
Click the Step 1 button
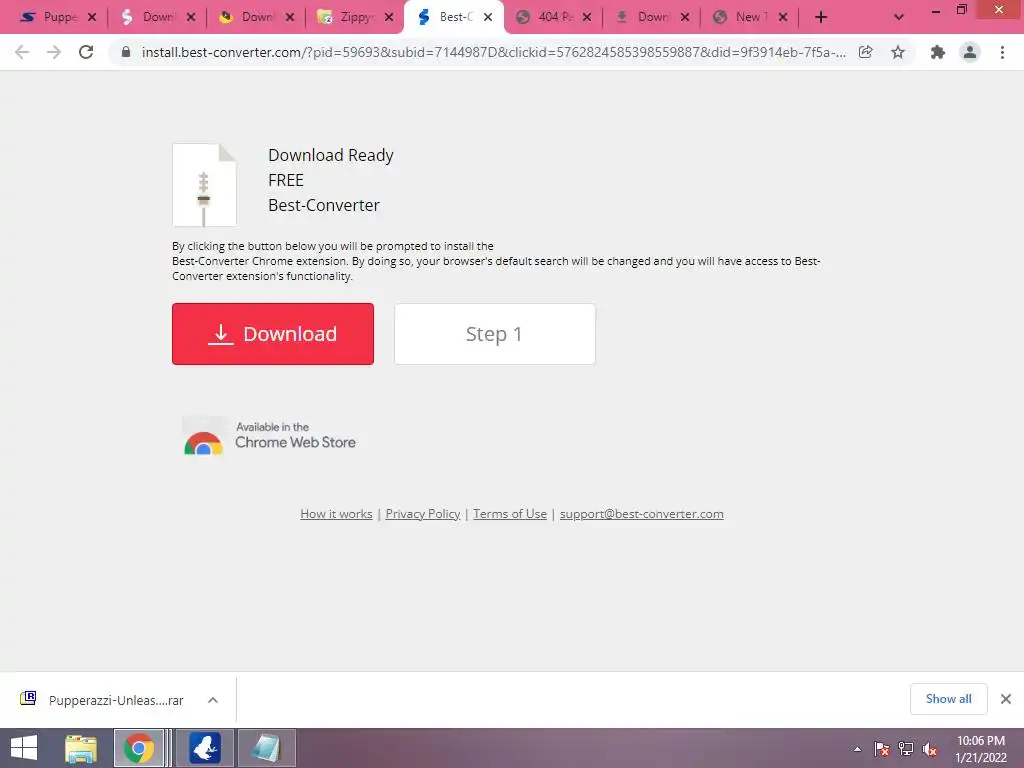pyautogui.click(x=494, y=334)
